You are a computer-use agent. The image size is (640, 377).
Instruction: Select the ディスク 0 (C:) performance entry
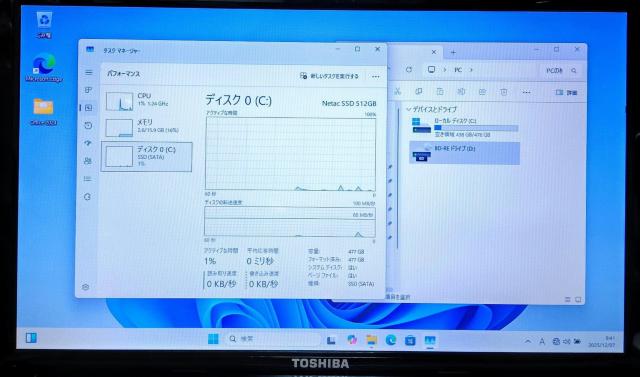[147, 157]
